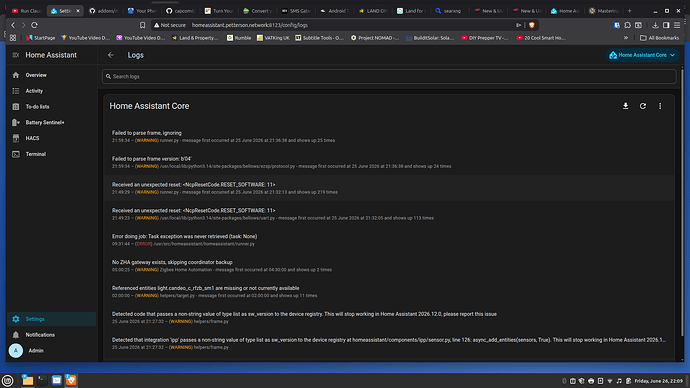Open the 'Task exception was never retrieved' error
Viewport: 690px width, 388px height.
389,240
